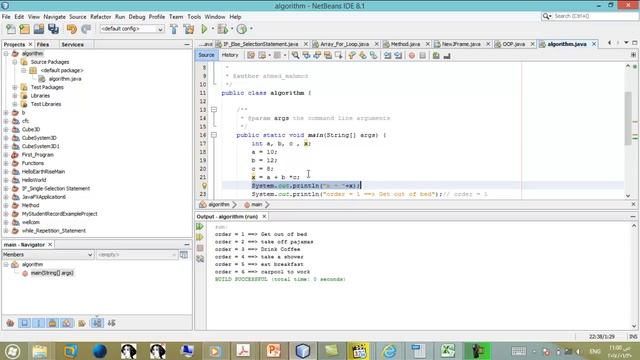Screen dimensions: 640x360
Task: Click the Build Project hammer icon
Action: coord(174,29)
